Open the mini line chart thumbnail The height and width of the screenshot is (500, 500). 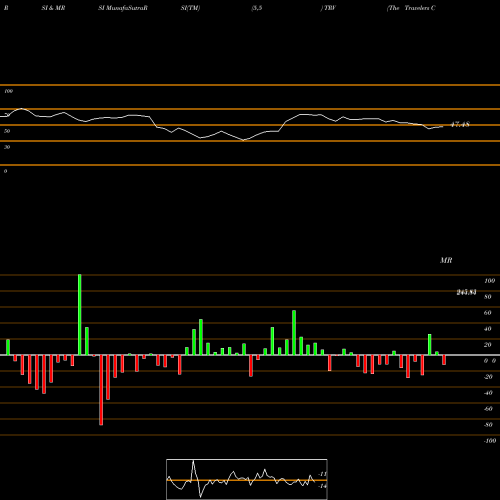click(247, 479)
